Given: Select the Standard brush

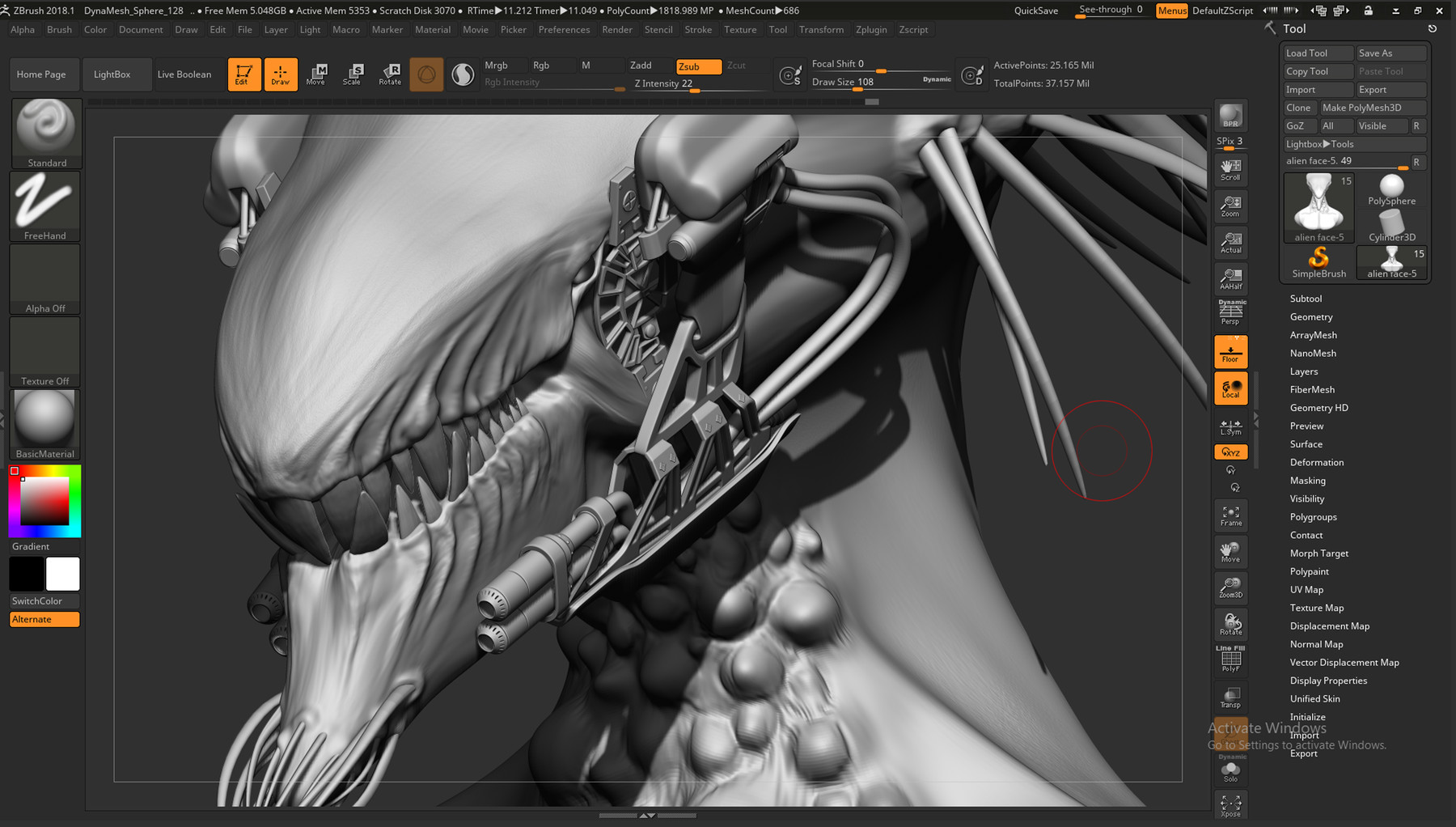Looking at the screenshot, I should point(45,129).
